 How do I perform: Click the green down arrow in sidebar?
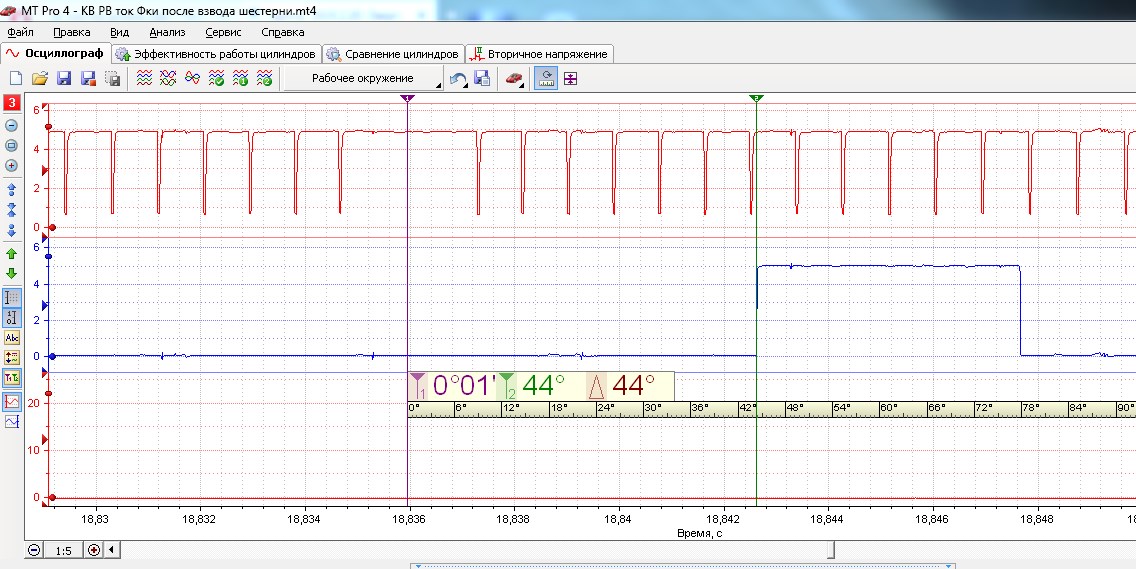12,273
